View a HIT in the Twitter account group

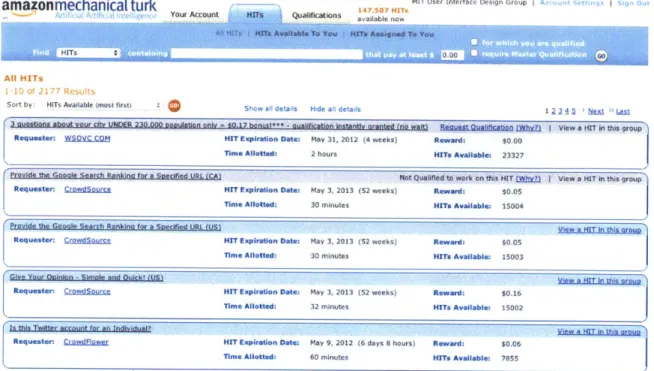click(x=599, y=332)
